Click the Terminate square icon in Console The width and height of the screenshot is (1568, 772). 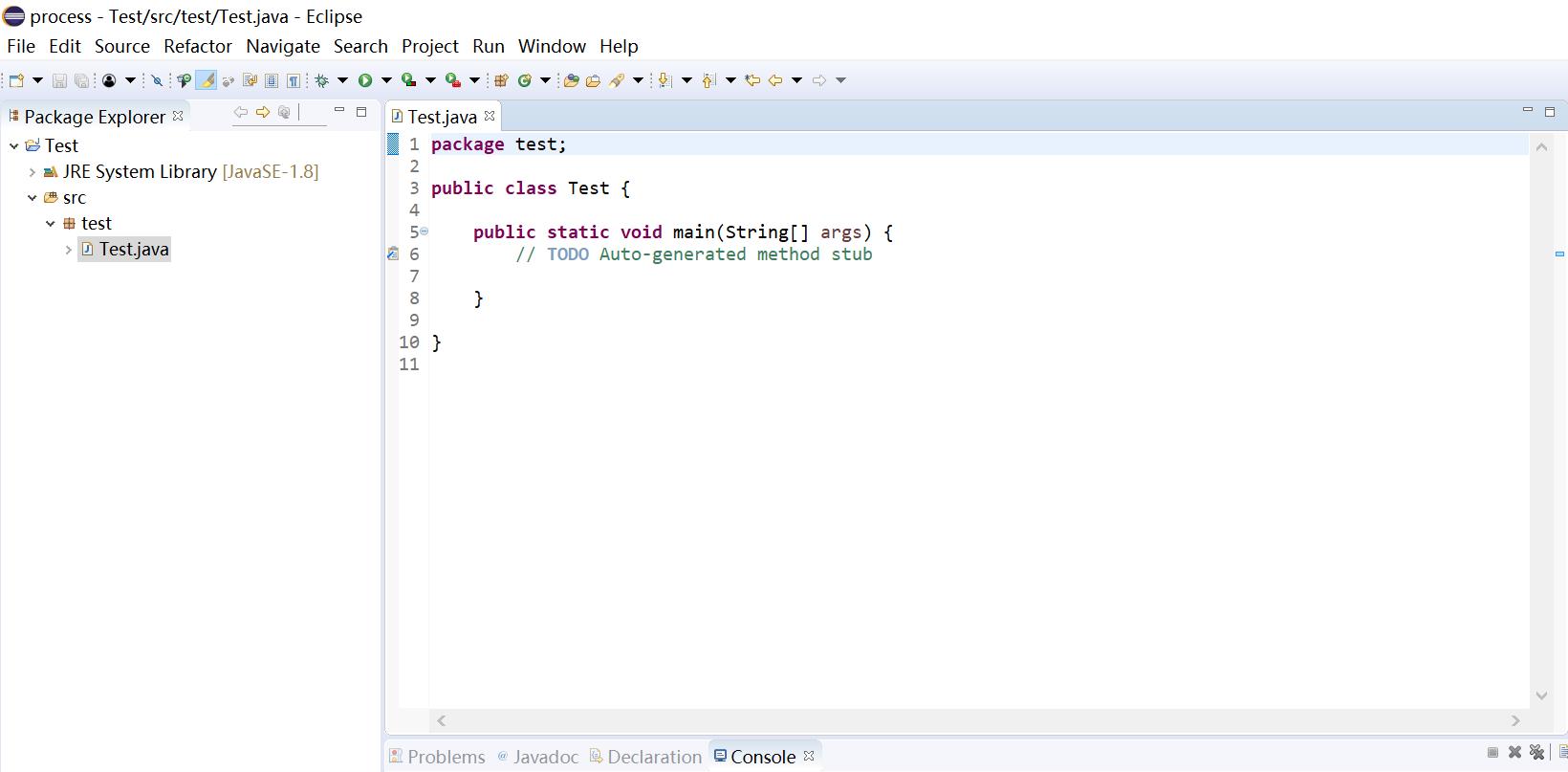pyautogui.click(x=1492, y=753)
